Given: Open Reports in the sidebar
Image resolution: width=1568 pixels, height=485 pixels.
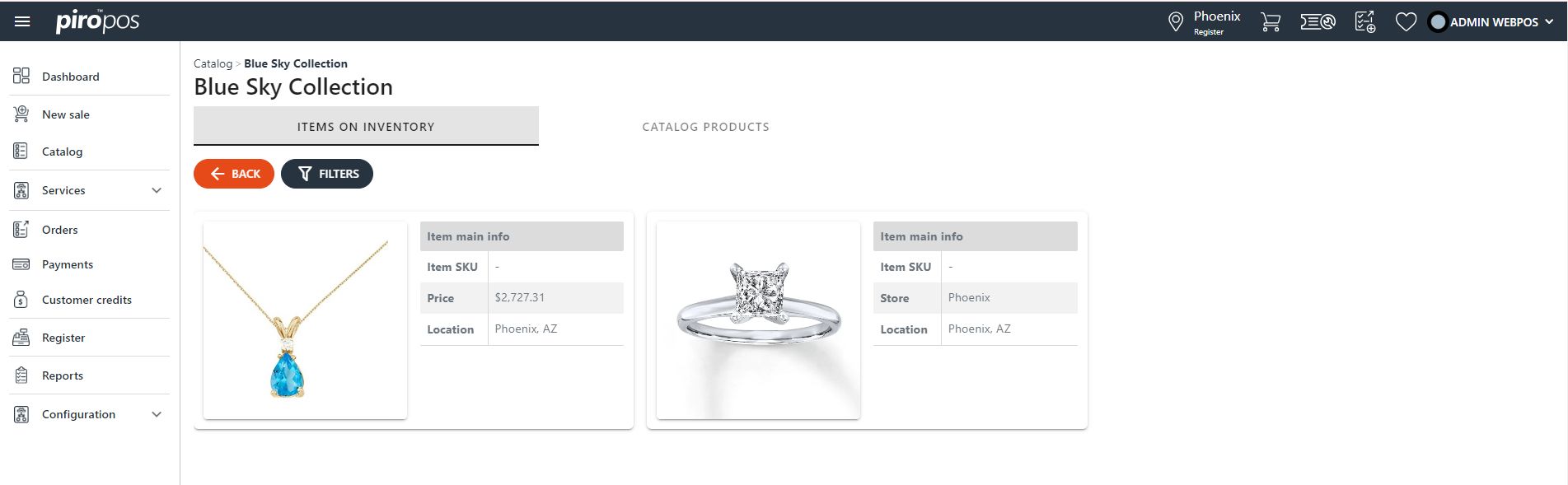Looking at the screenshot, I should (63, 375).
